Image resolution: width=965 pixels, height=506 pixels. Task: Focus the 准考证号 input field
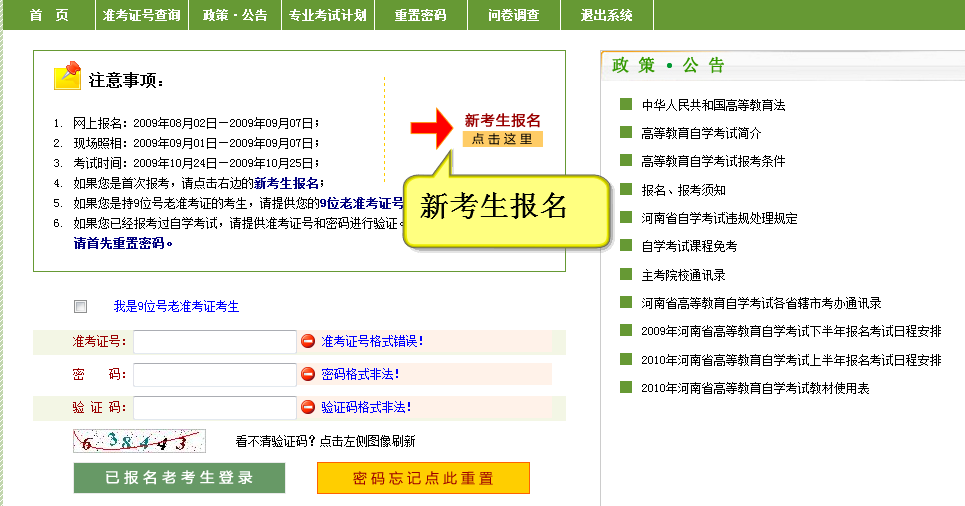[x=214, y=342]
